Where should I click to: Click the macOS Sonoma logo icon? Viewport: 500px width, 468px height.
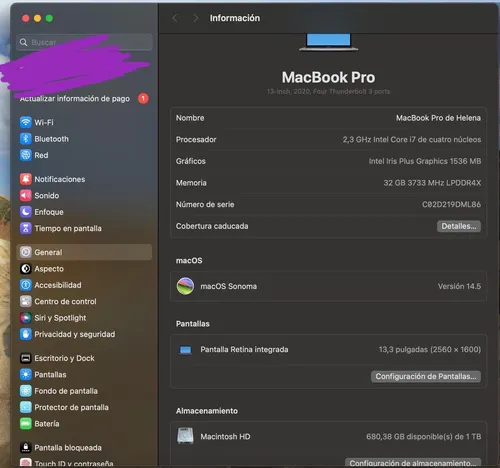click(185, 286)
